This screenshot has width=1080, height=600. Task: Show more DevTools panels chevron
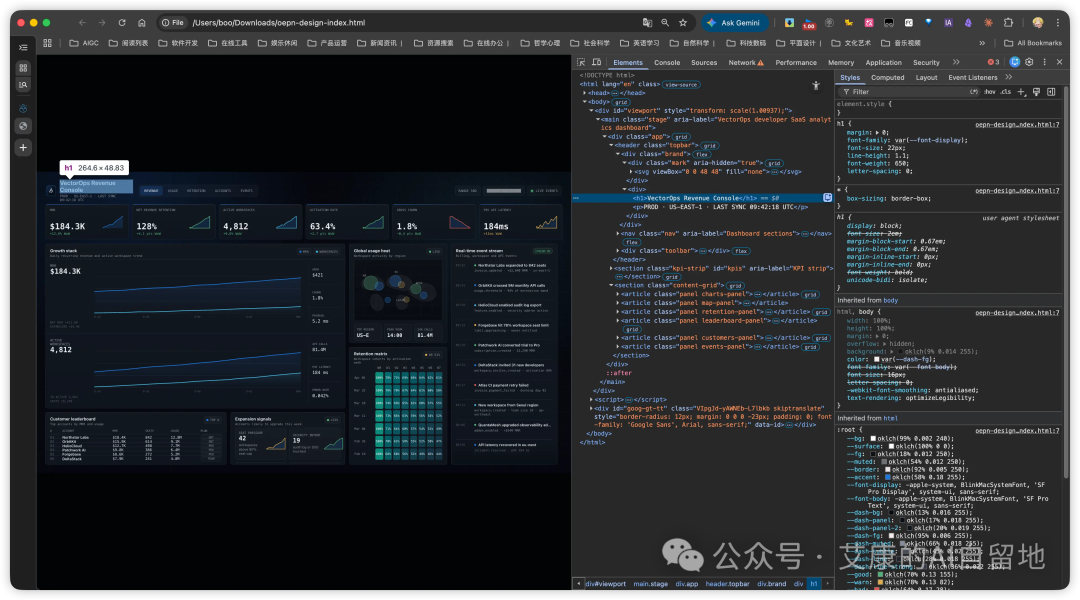coord(956,62)
